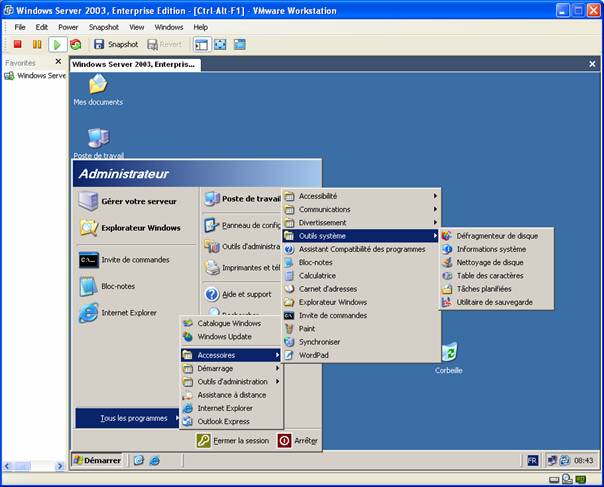Screen dimensions: 604x487
Task: Open the View menu
Action: pos(136,27)
